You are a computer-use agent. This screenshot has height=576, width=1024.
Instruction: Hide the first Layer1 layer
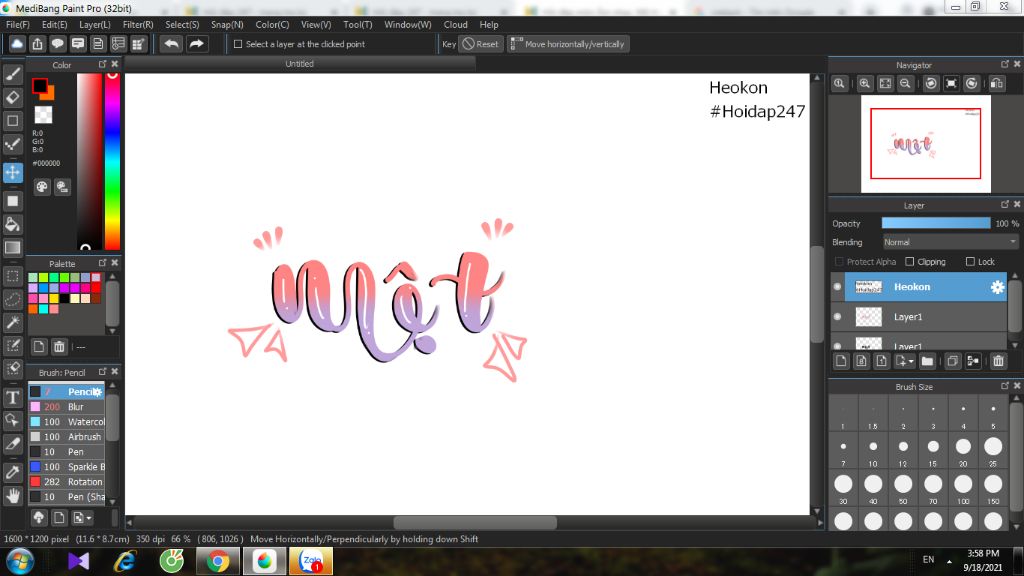tap(837, 317)
